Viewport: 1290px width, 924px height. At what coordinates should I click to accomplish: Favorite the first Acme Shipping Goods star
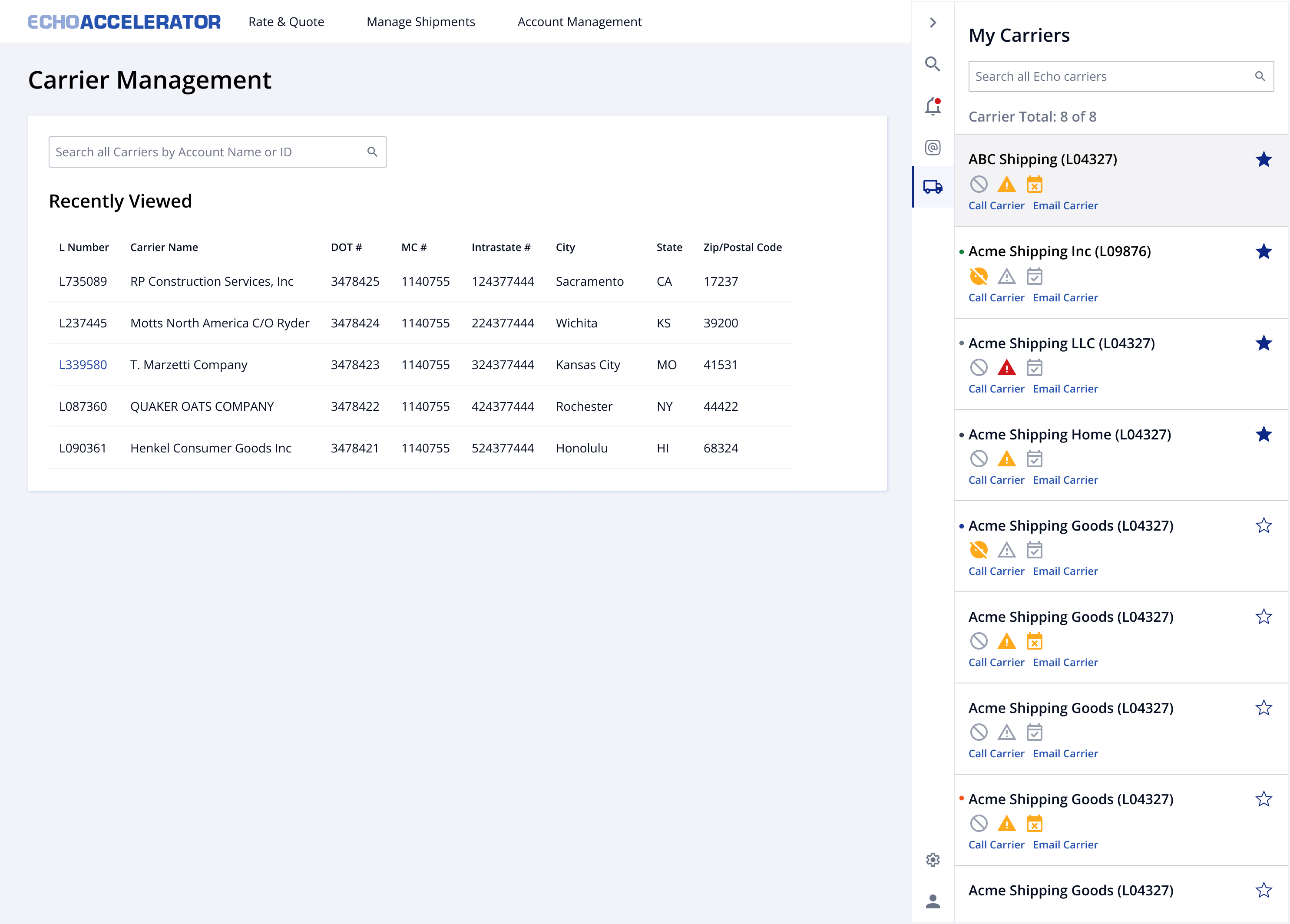pos(1264,525)
